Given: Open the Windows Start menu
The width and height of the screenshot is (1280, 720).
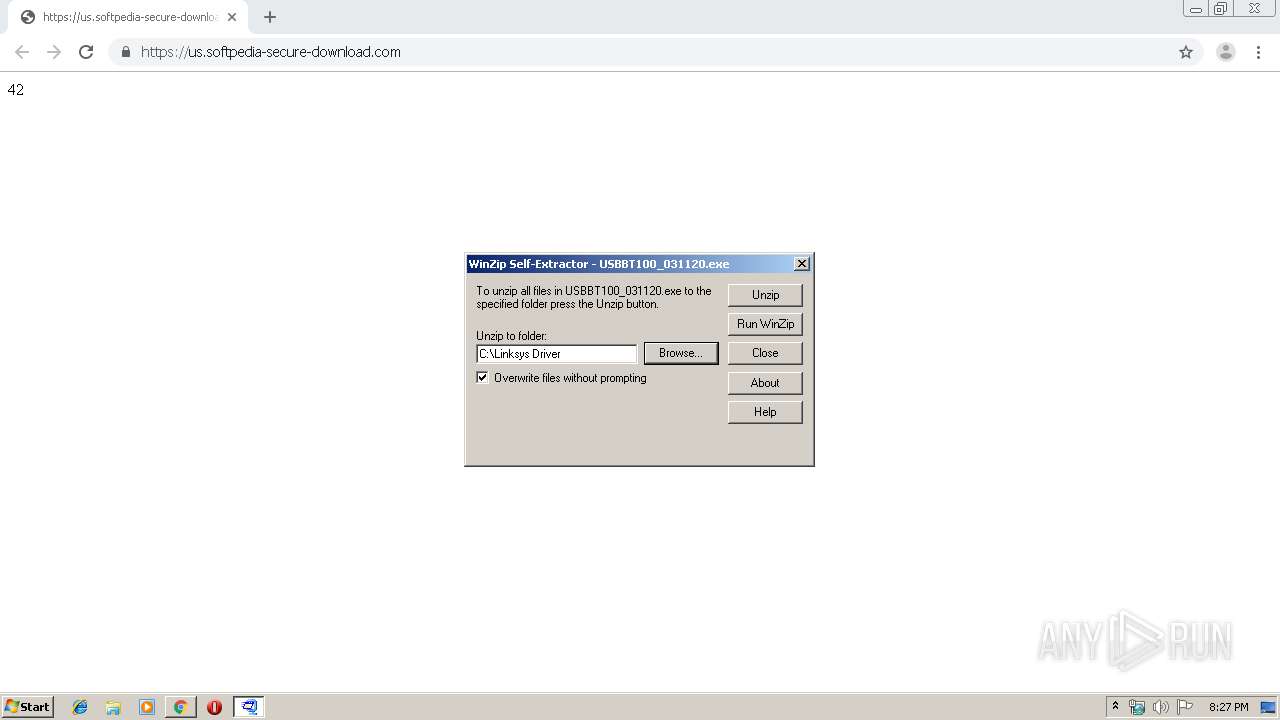Looking at the screenshot, I should coord(27,707).
